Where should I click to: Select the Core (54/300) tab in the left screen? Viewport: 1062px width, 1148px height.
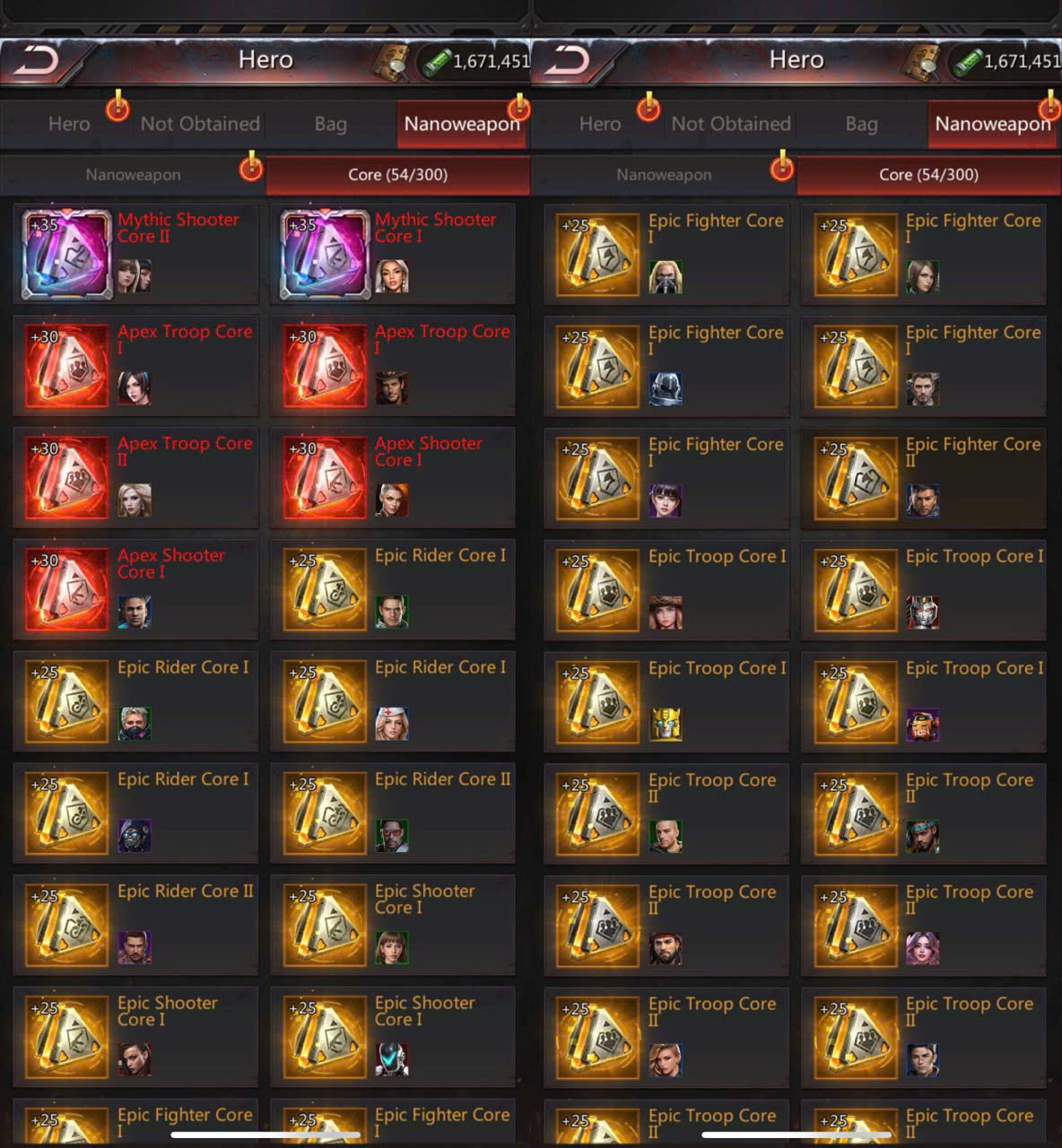click(397, 175)
